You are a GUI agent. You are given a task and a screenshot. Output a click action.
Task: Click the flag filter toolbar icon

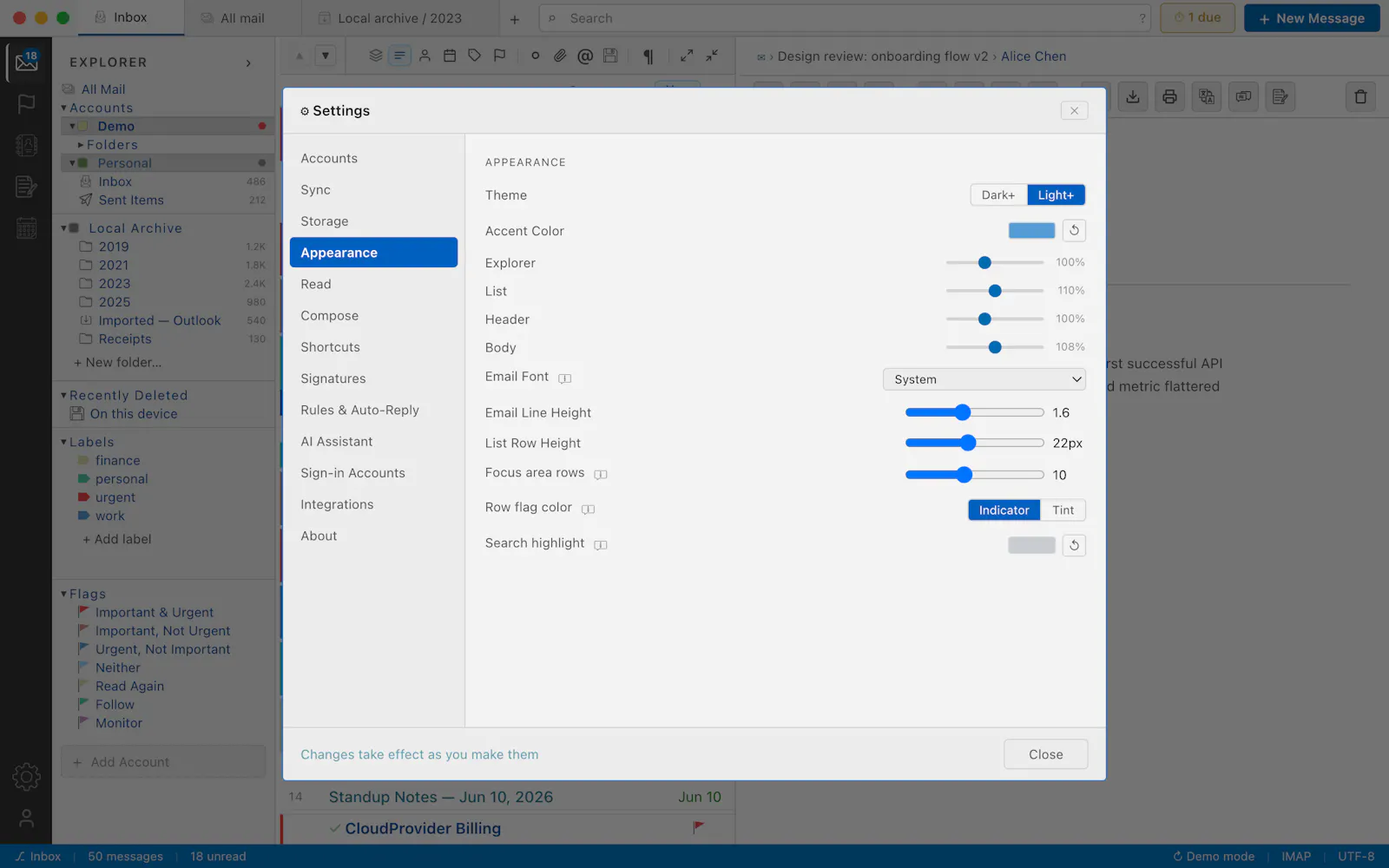(499, 56)
